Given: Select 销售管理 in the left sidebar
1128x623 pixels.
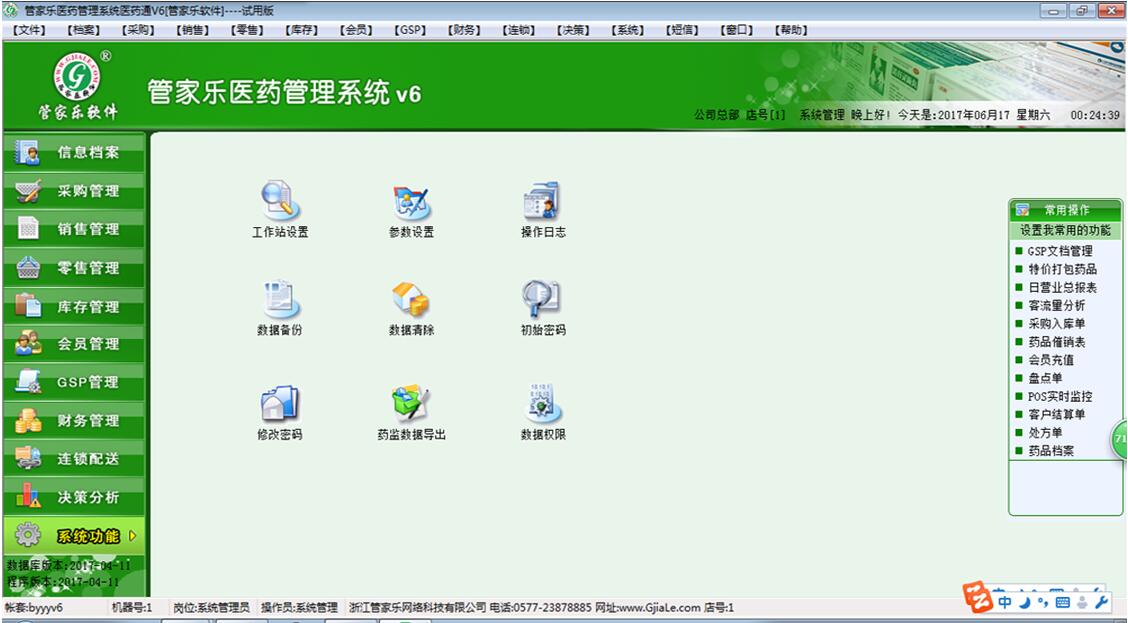Looking at the screenshot, I should pyautogui.click(x=74, y=229).
